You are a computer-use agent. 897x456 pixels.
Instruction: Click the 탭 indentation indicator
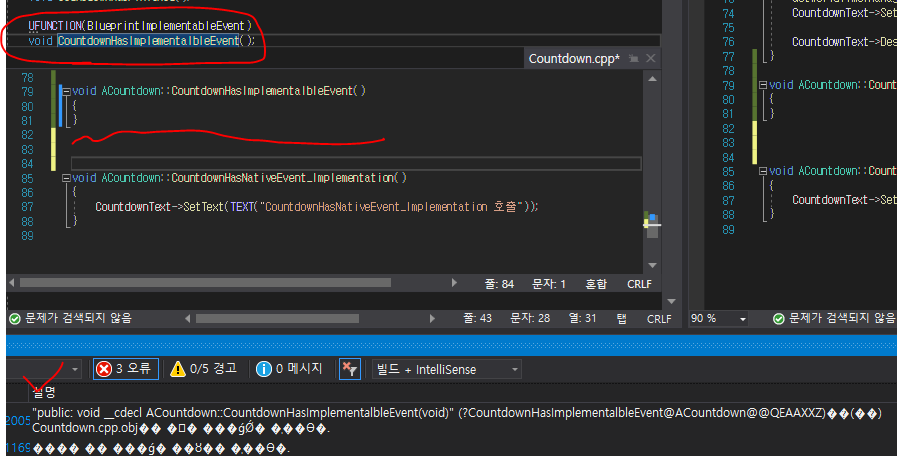coord(622,319)
